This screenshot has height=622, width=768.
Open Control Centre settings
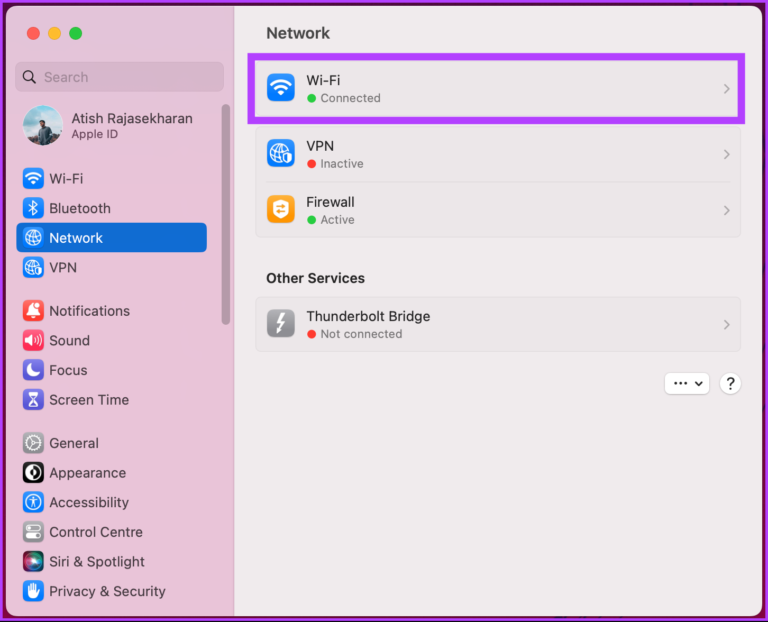point(83,532)
